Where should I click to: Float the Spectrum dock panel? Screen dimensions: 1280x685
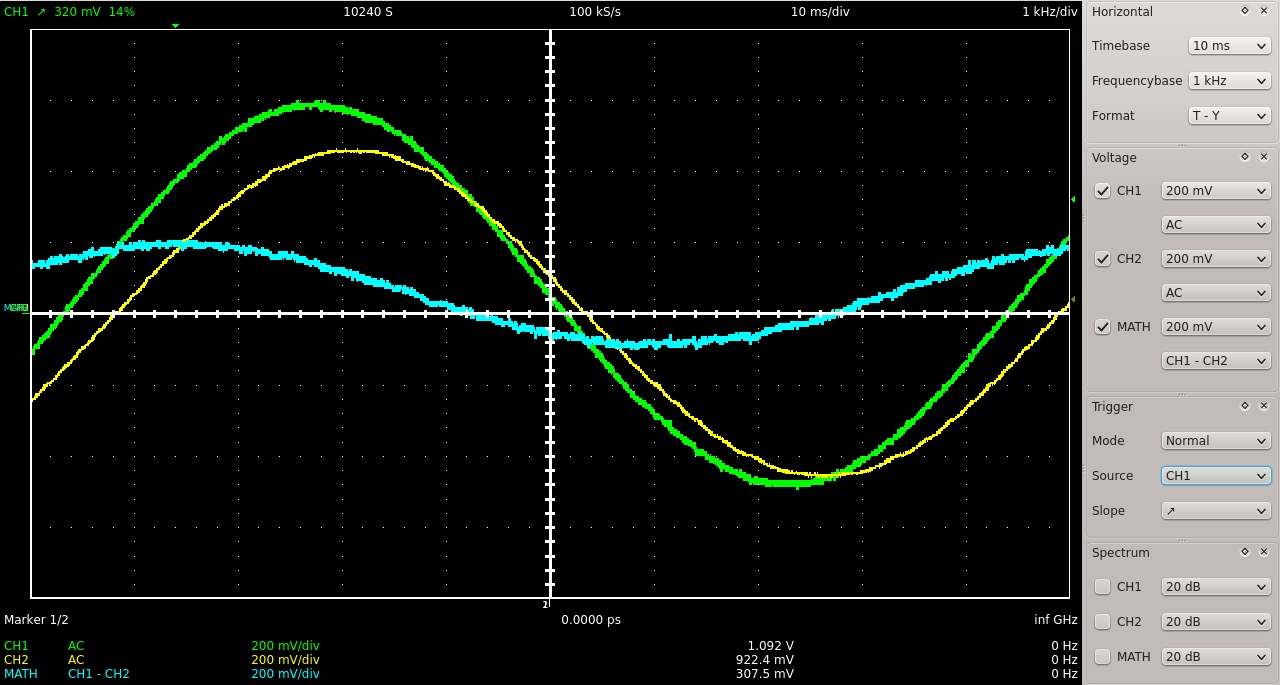1245,552
